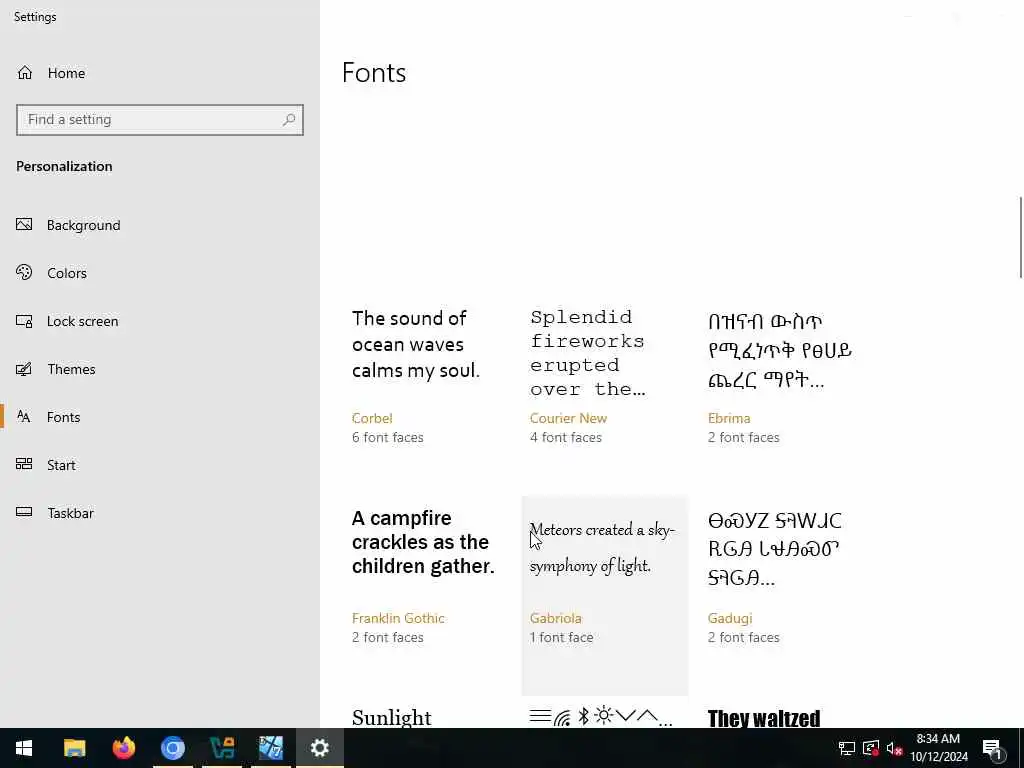
Task: Click the 4 font faces text under Courier New
Action: (566, 438)
